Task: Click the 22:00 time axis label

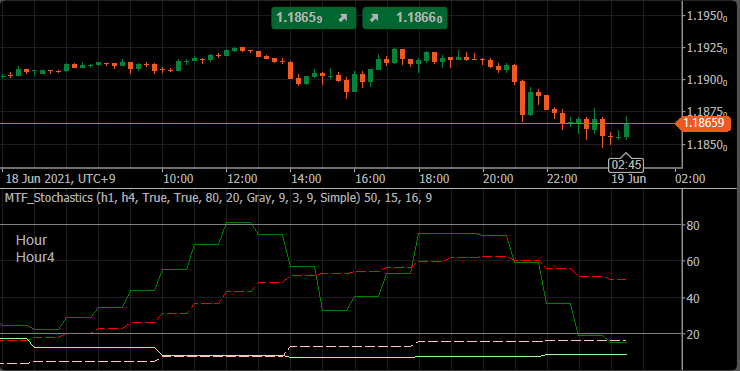Action: tap(562, 179)
